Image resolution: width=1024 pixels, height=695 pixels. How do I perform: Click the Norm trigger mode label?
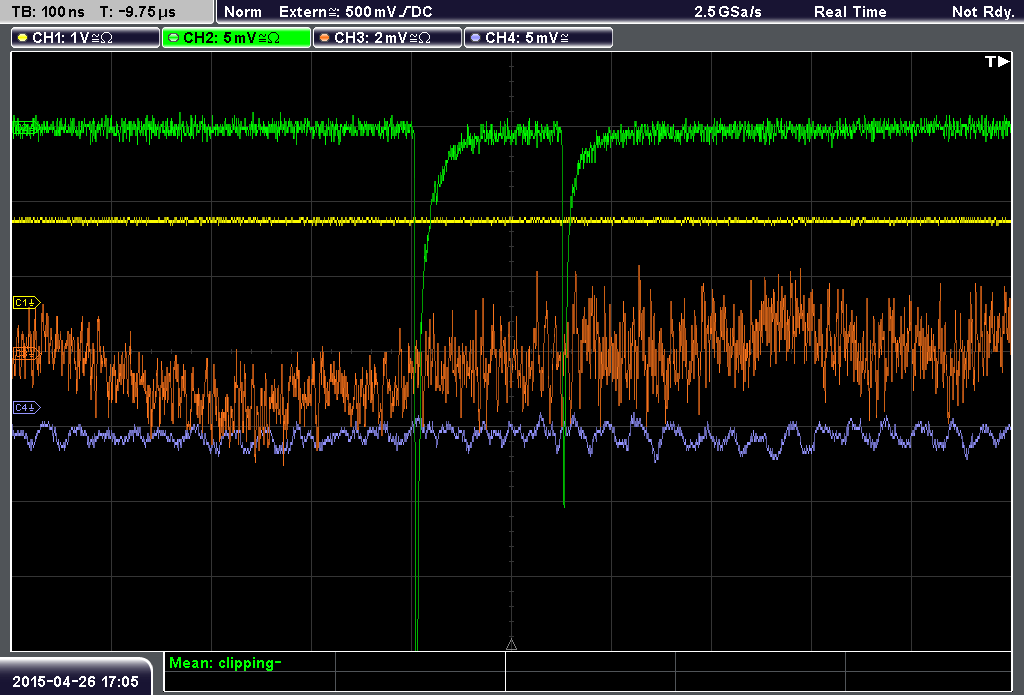point(243,12)
